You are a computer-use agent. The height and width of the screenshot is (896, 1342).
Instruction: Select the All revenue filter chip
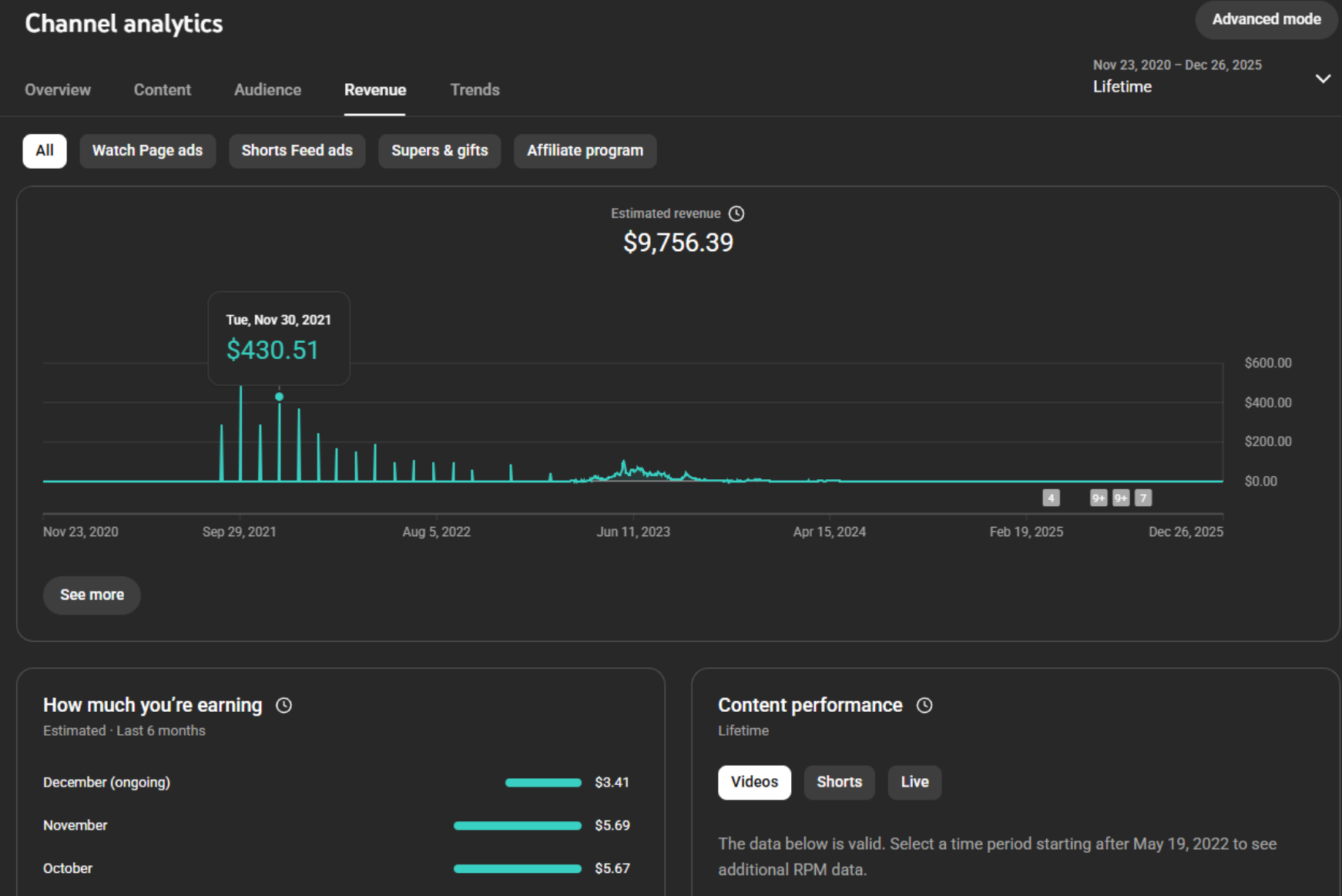tap(45, 151)
